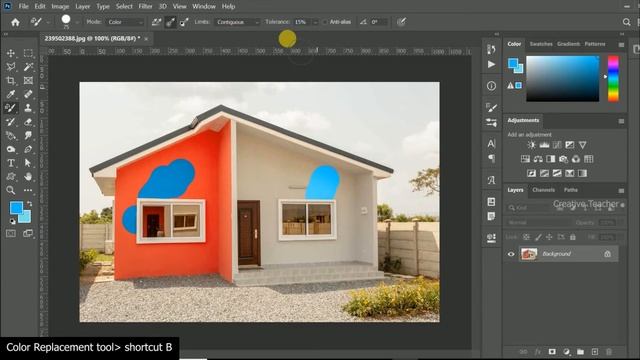Toggle Sampling: Continuous option

(156, 22)
